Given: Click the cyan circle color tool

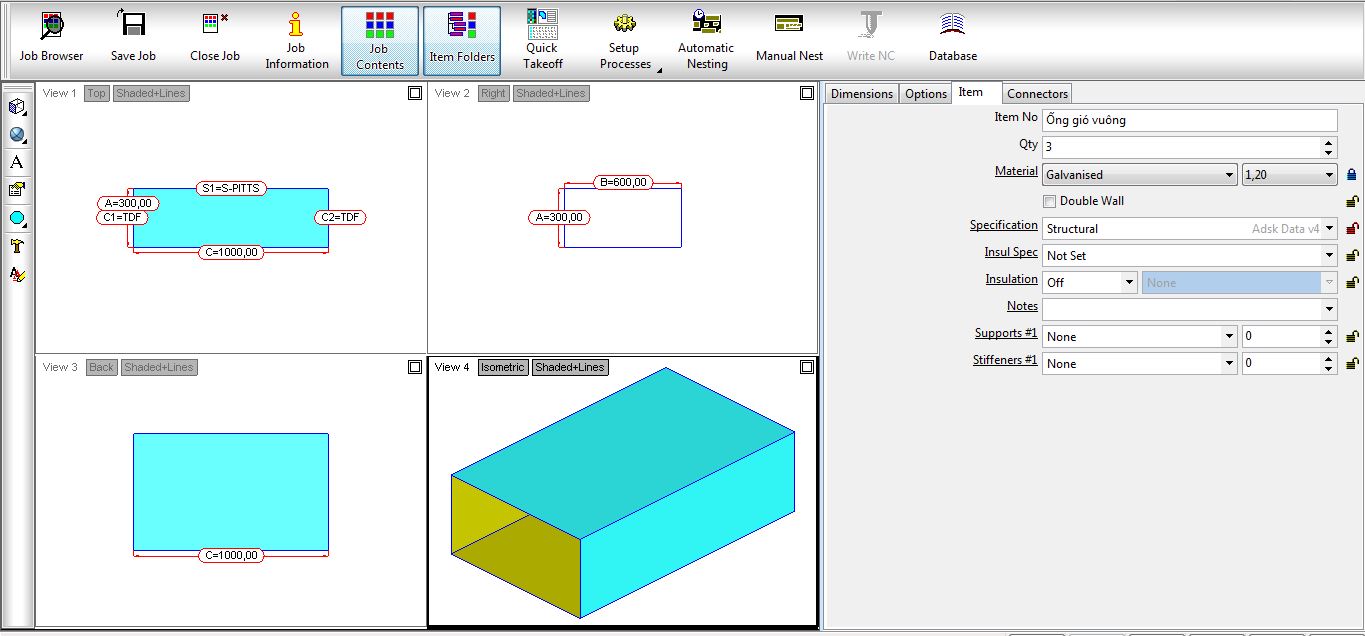Looking at the screenshot, I should click(16, 218).
